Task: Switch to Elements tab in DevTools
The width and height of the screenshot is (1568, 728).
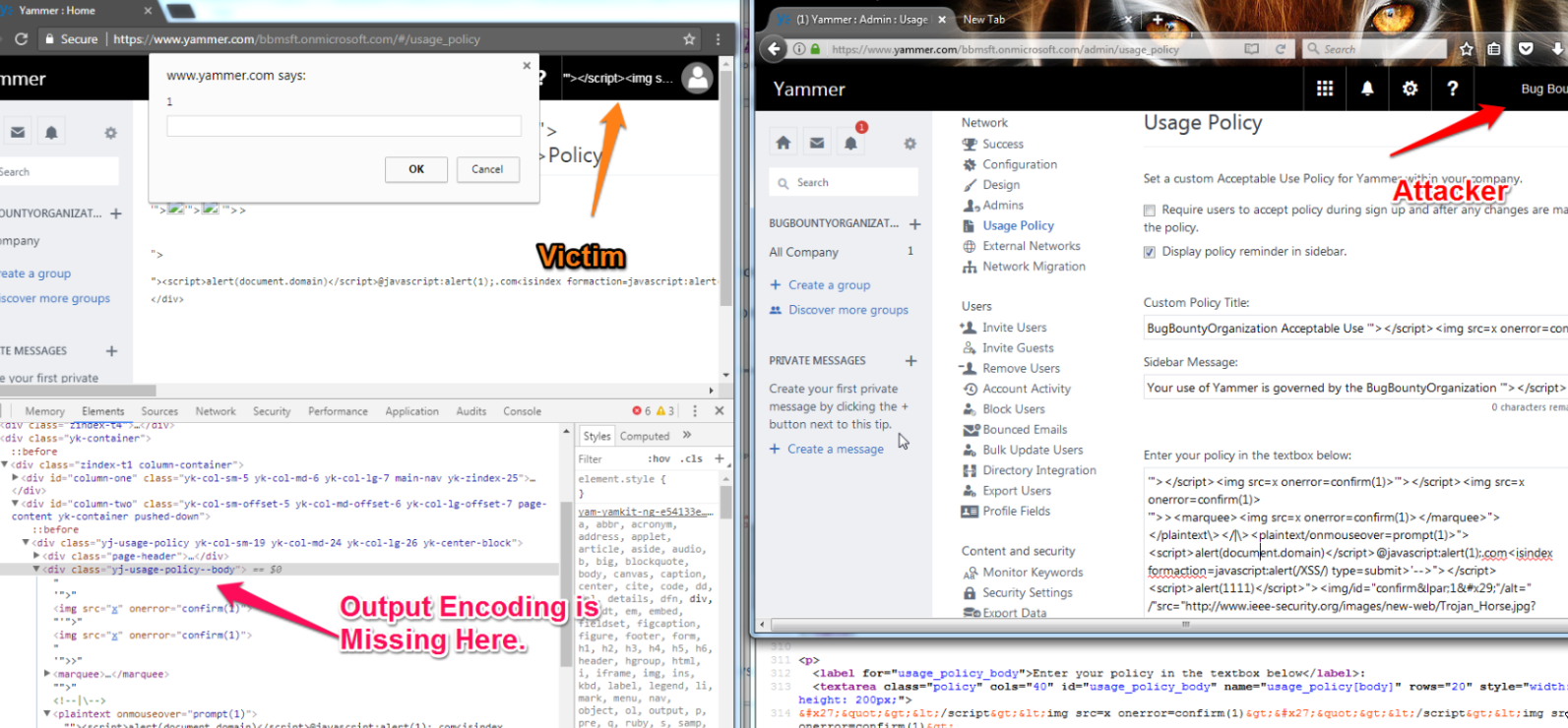Action: [x=103, y=411]
